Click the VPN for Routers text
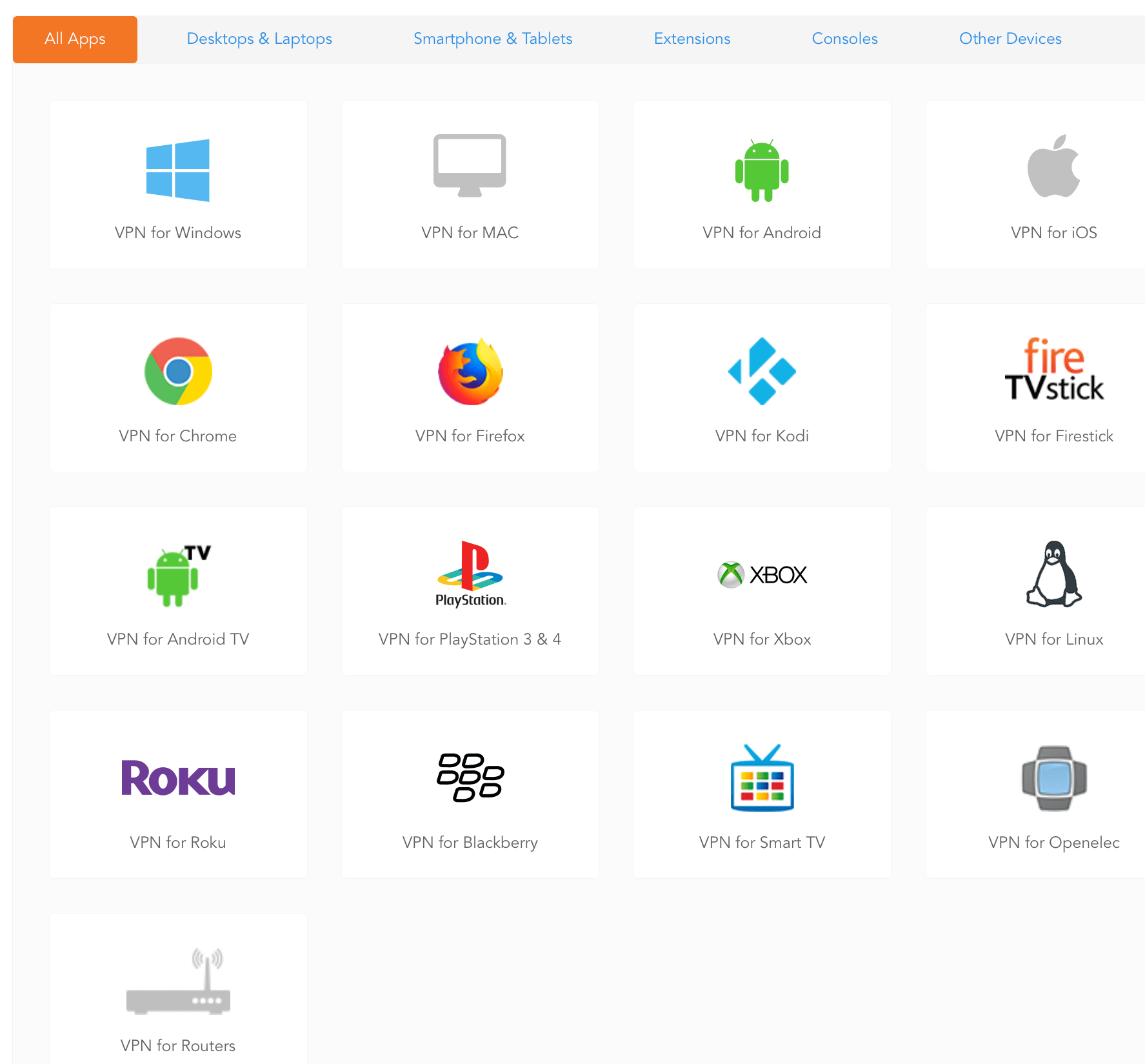The height and width of the screenshot is (1064, 1145). tap(178, 1045)
